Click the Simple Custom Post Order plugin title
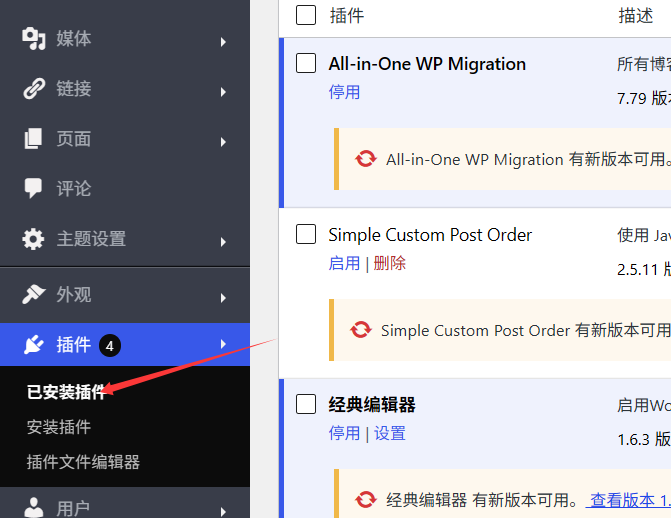671x518 pixels. pos(430,235)
